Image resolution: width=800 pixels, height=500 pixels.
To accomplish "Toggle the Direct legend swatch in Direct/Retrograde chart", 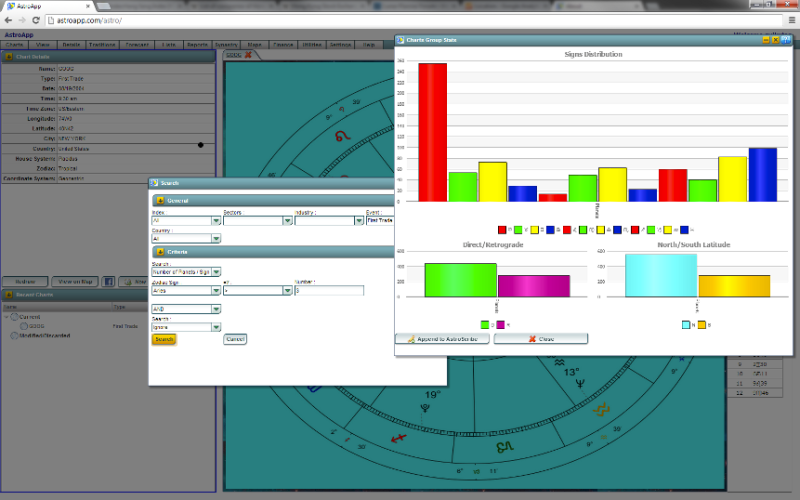I will tap(486, 325).
